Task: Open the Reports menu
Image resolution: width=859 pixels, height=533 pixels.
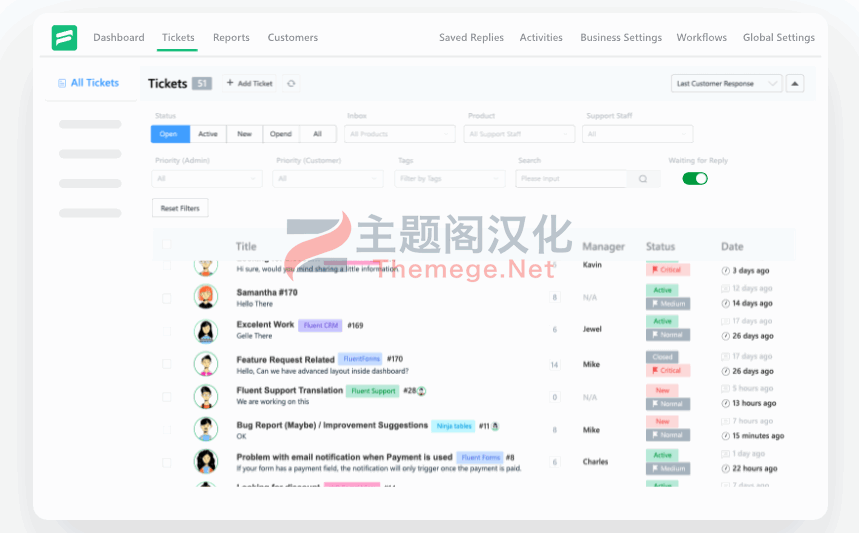Action: (231, 38)
